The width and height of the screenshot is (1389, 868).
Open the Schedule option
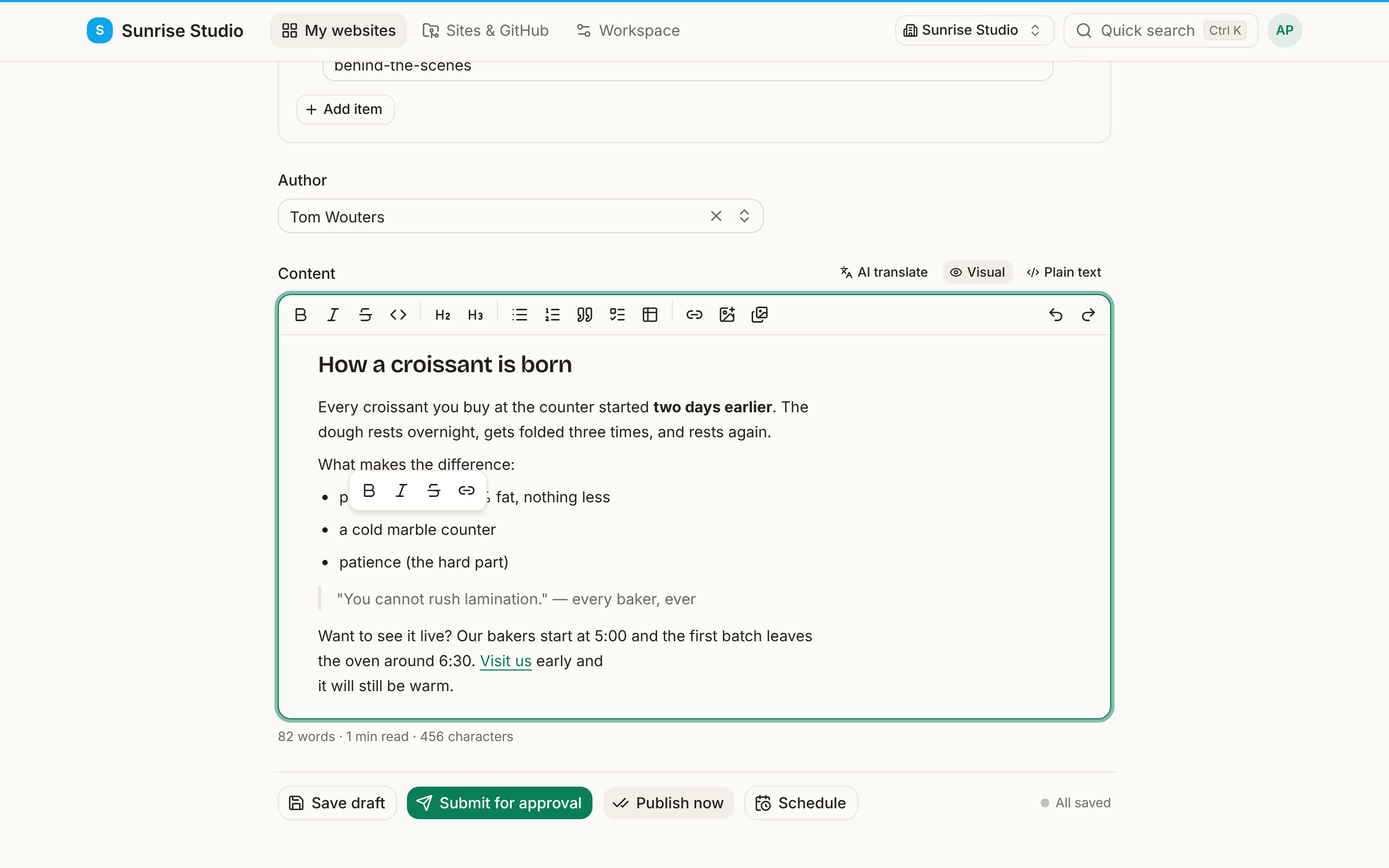(801, 802)
